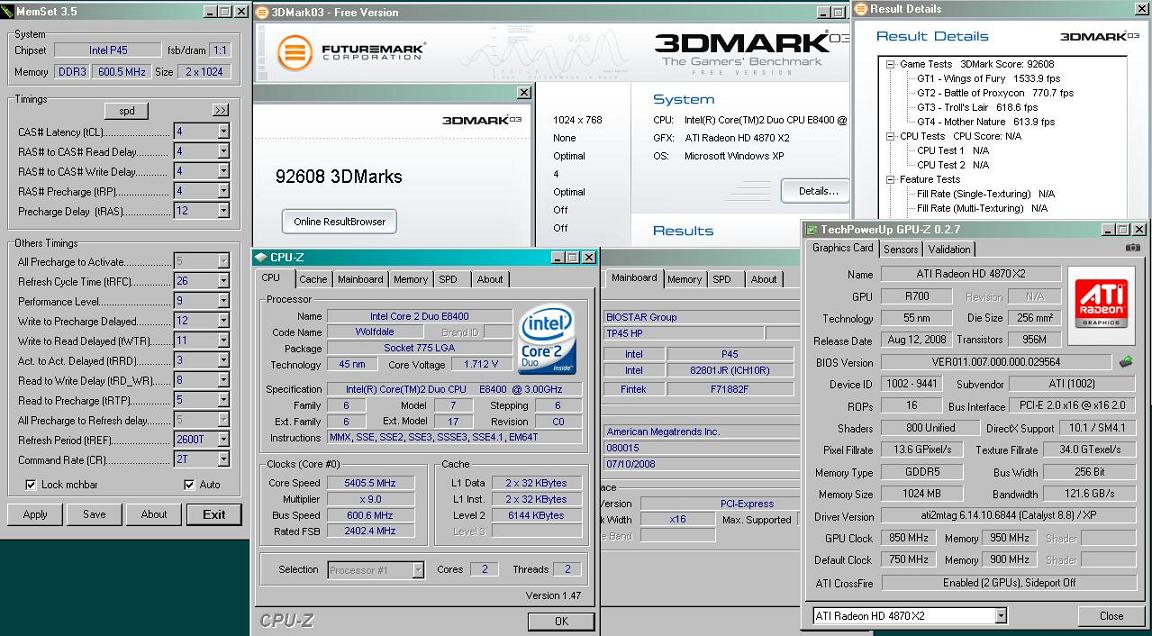This screenshot has width=1152, height=636.
Task: Click the GPU-Z screenshot camera icon
Action: click(x=1133, y=248)
